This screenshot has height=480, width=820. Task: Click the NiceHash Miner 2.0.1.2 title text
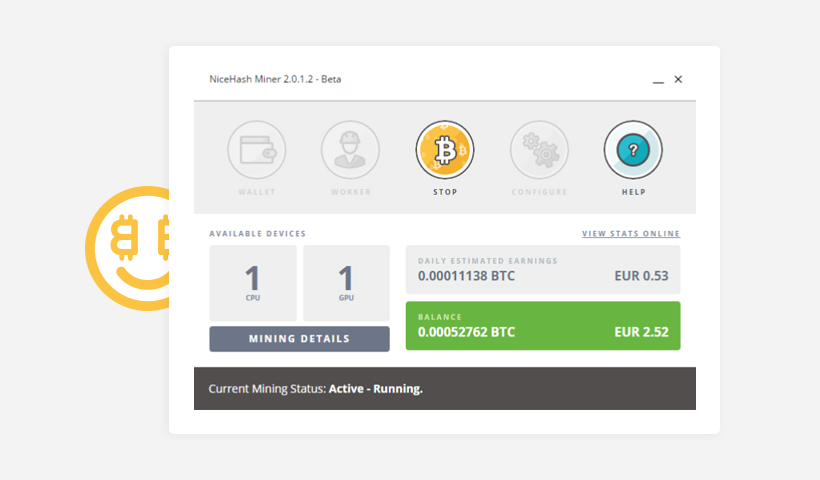275,79
